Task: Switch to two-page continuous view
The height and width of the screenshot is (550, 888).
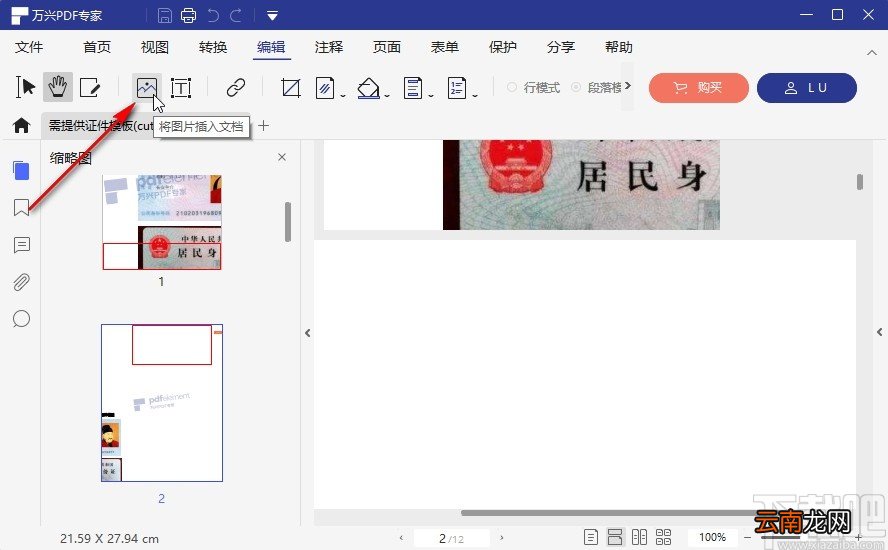Action: click(663, 538)
